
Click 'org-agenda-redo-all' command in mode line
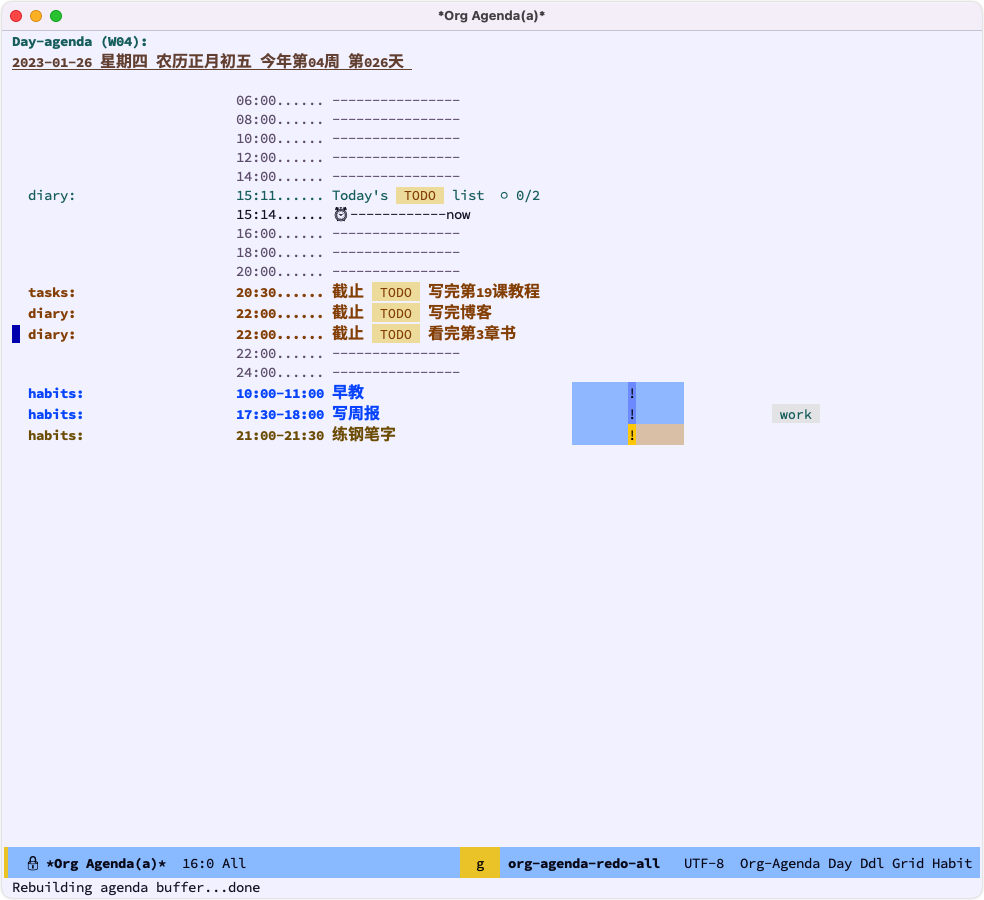(x=584, y=864)
